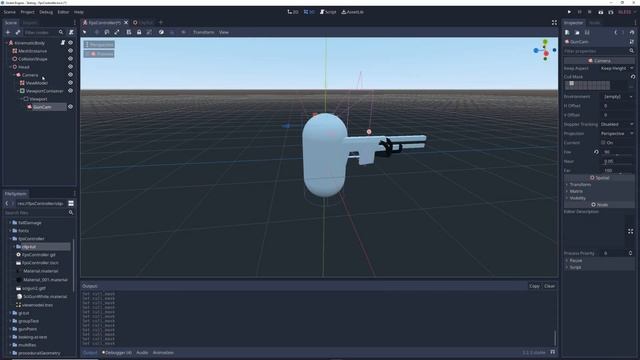Open Inspector object history button
Screen dimensions: 640x360
tap(632, 32)
